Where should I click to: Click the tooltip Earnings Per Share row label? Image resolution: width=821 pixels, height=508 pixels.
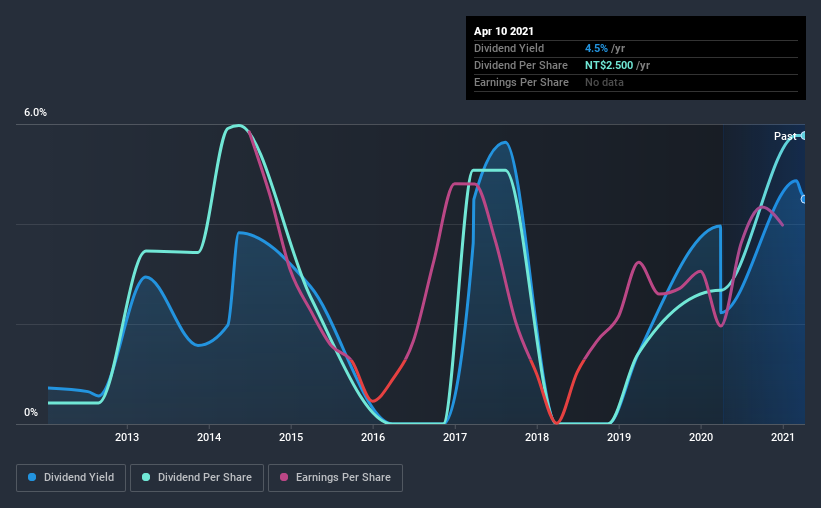[x=522, y=82]
